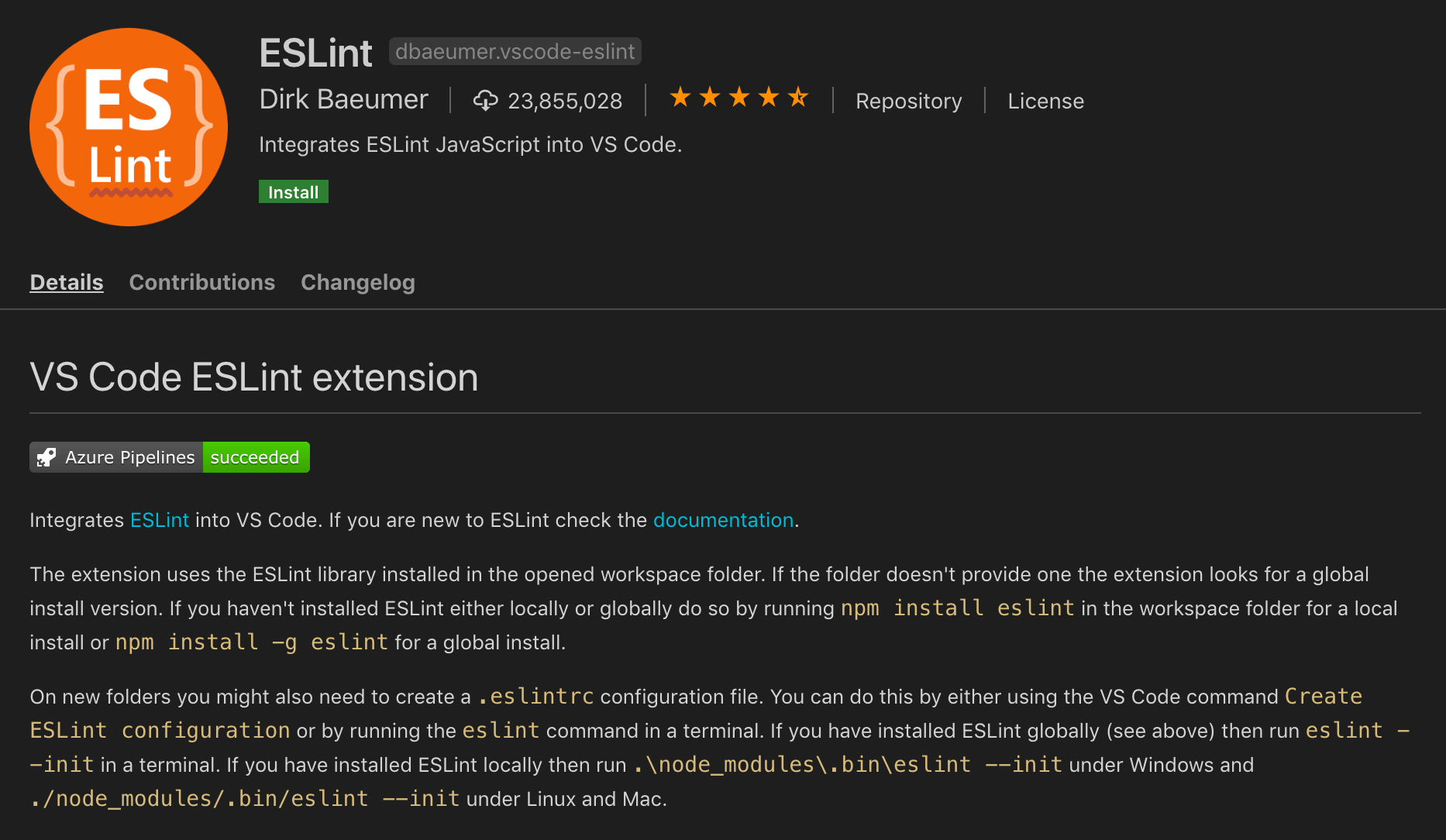Install the ESLint extension

(294, 191)
